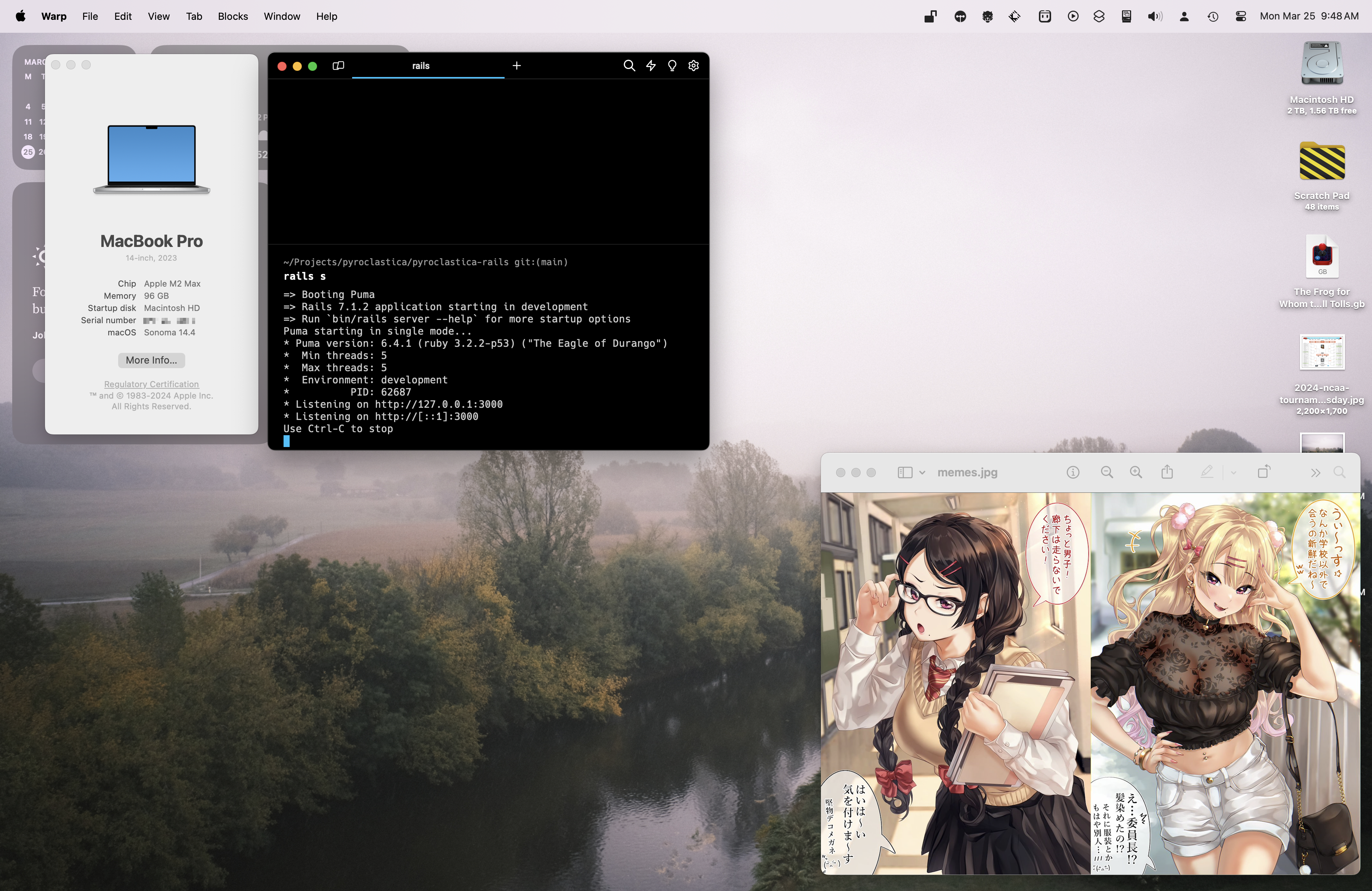Zoom in on memes.jpg in Preview
This screenshot has width=1372, height=891.
pyautogui.click(x=1136, y=473)
